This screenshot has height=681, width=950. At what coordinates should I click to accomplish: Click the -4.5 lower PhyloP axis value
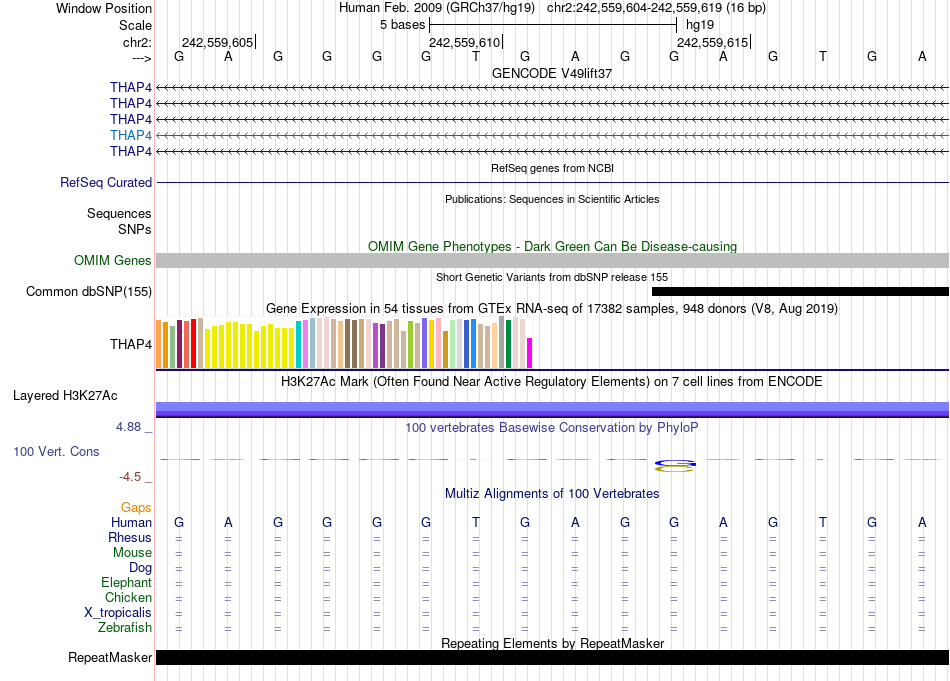coord(130,477)
